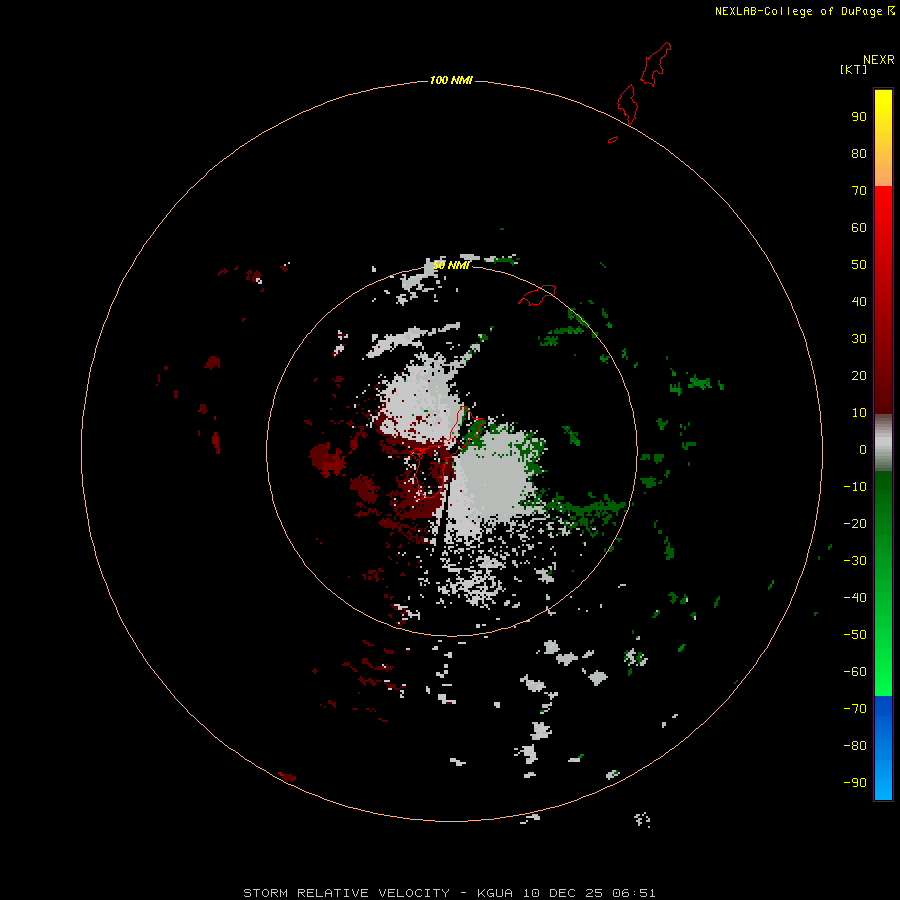Click the -60 value on velocity scale
This screenshot has width=900, height=900.
click(x=855, y=672)
